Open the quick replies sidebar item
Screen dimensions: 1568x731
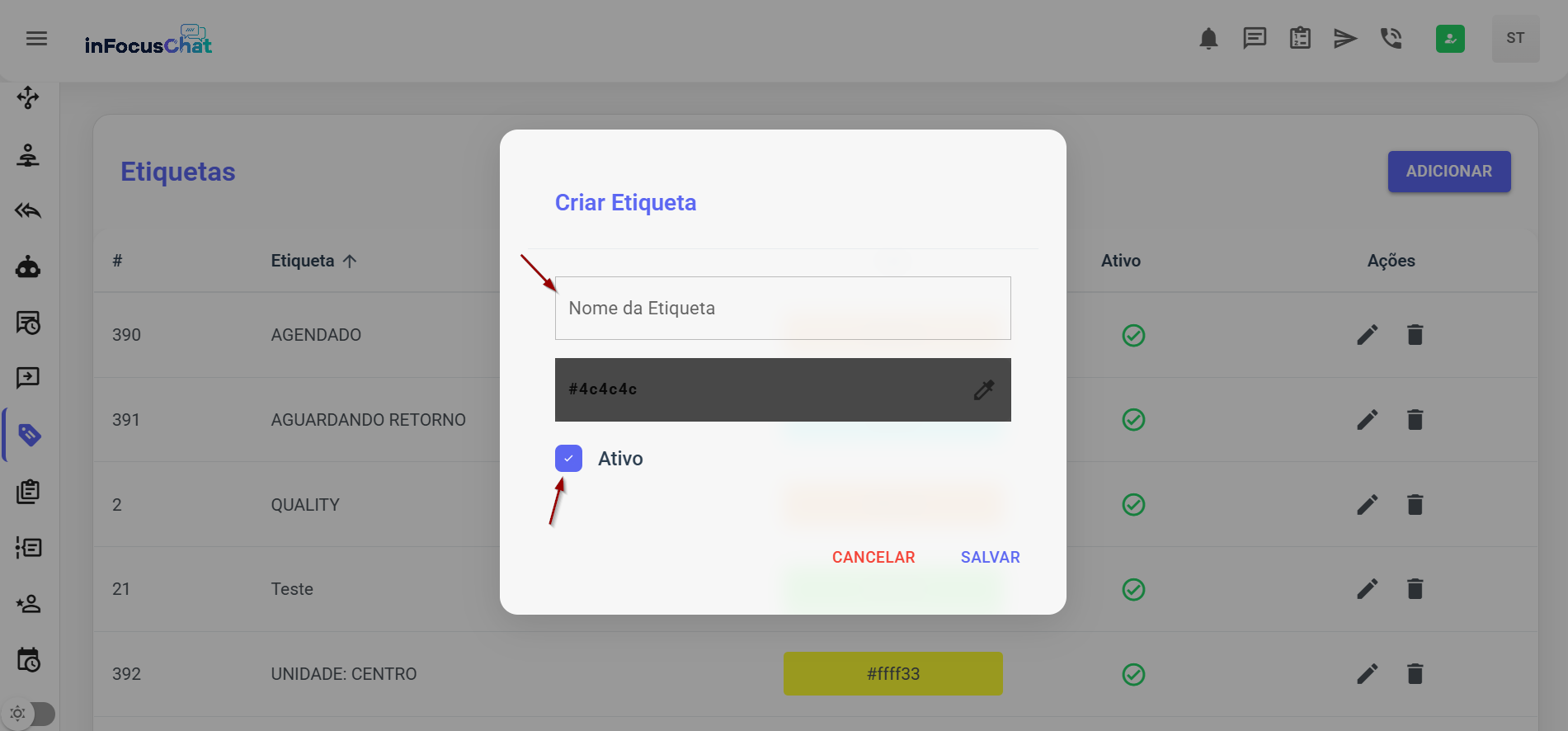28,210
